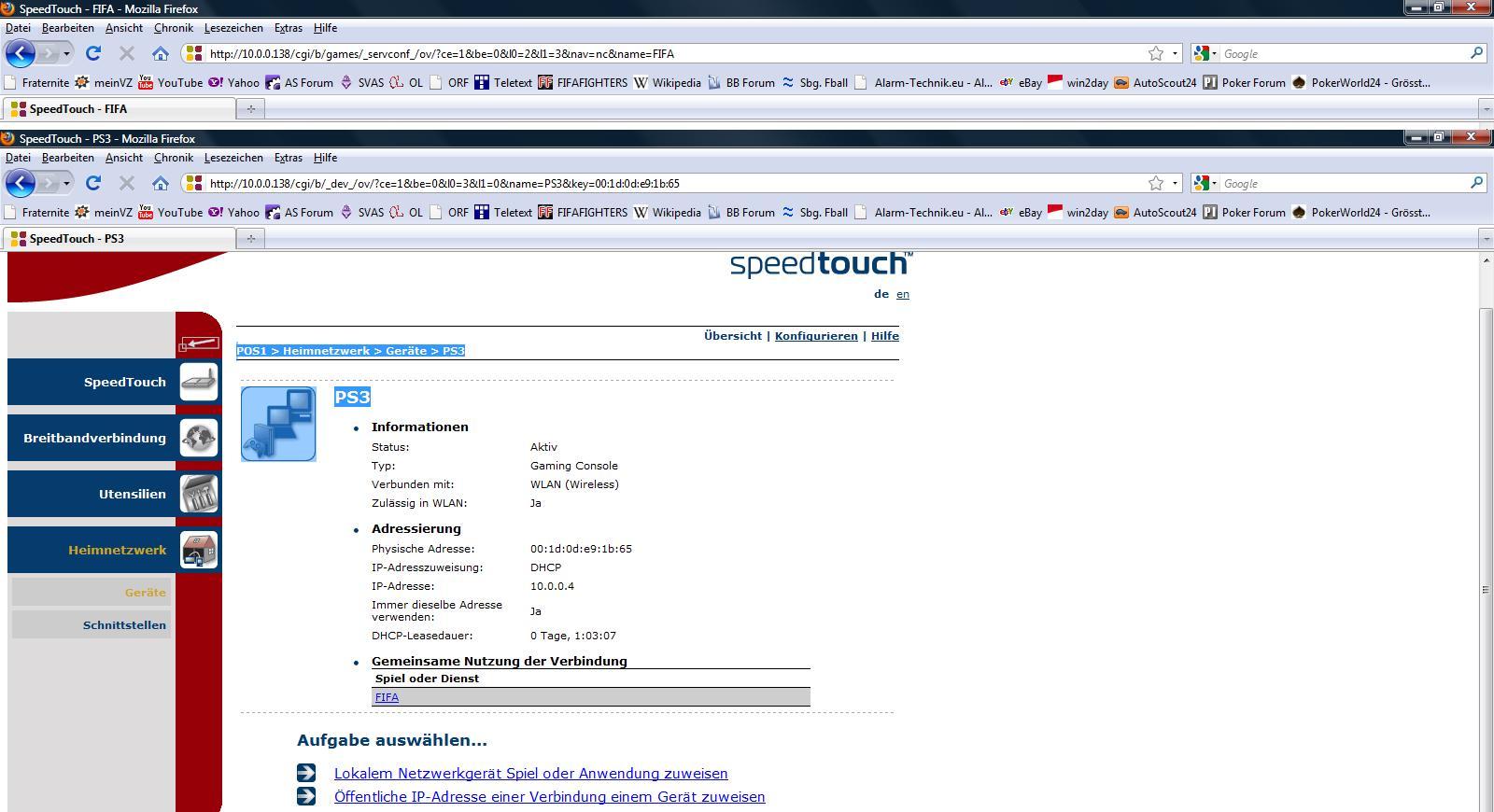This screenshot has height=812, width=1494.
Task: Click Reload icon in the PS3 window
Action: point(93,183)
